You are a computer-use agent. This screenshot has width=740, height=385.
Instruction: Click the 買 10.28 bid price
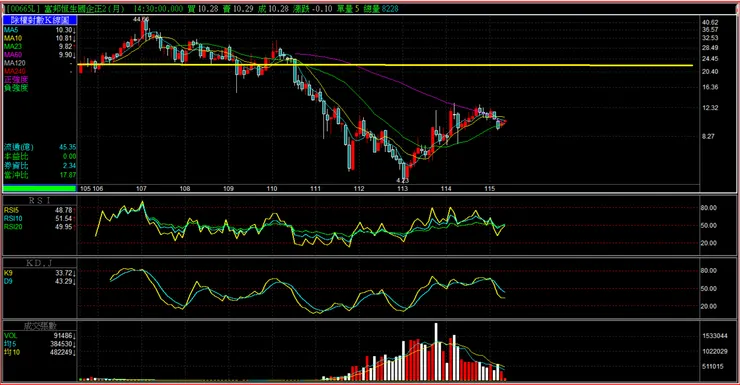coord(203,8)
